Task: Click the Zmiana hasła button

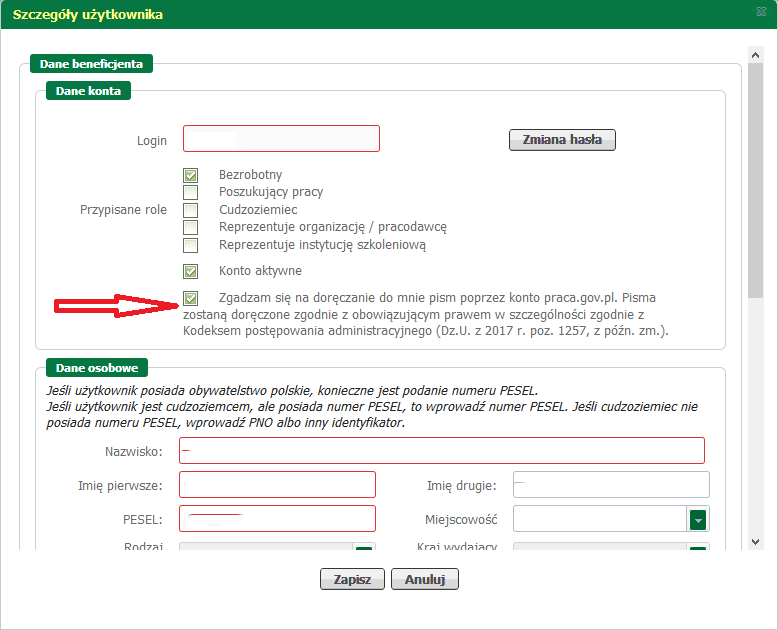Action: point(562,140)
